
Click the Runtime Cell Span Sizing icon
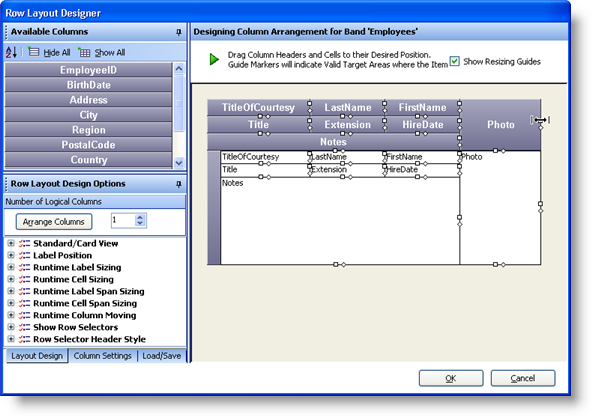24,303
